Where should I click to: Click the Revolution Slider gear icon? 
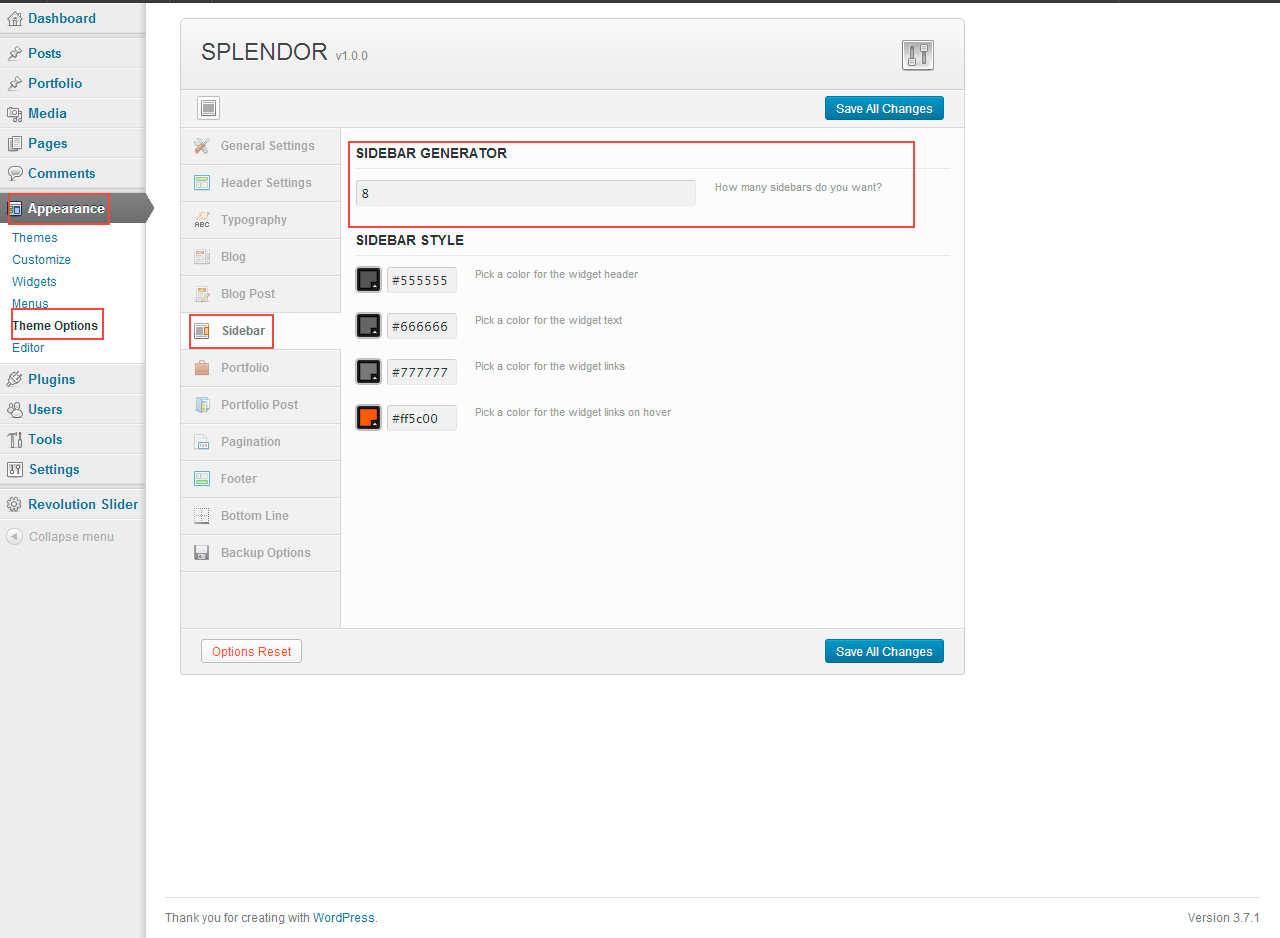15,505
